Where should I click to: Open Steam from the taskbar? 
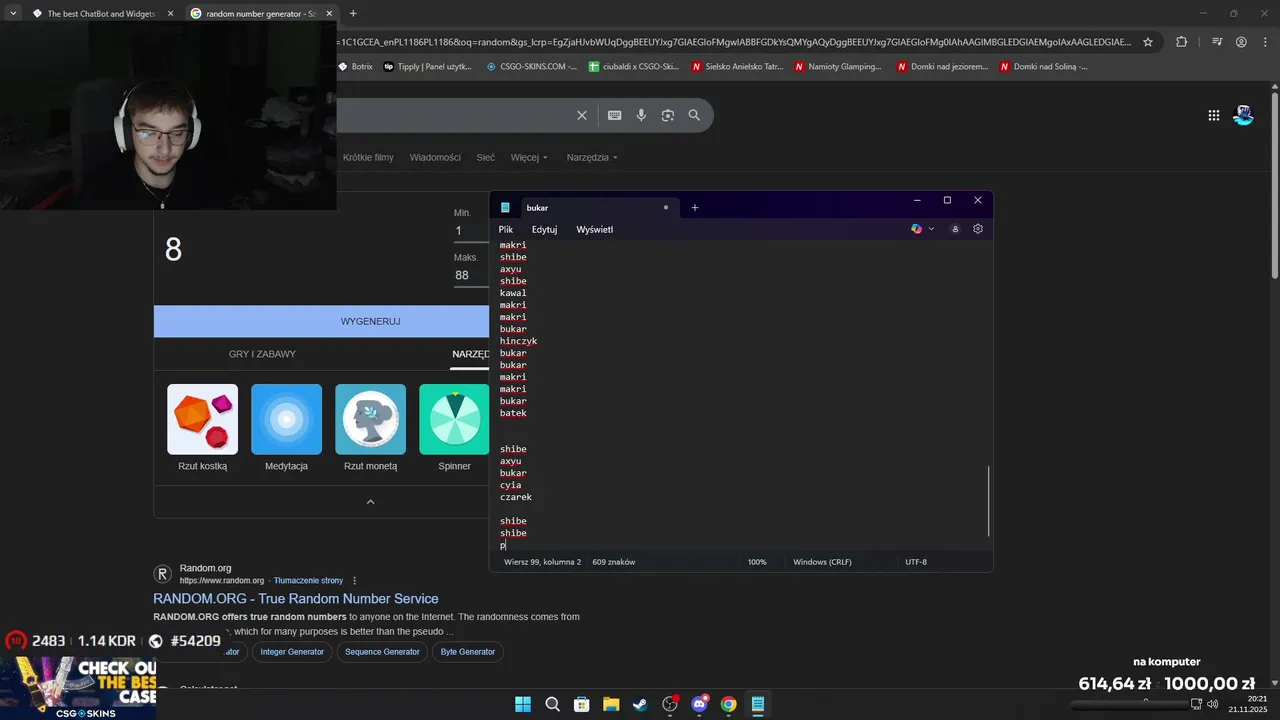640,704
